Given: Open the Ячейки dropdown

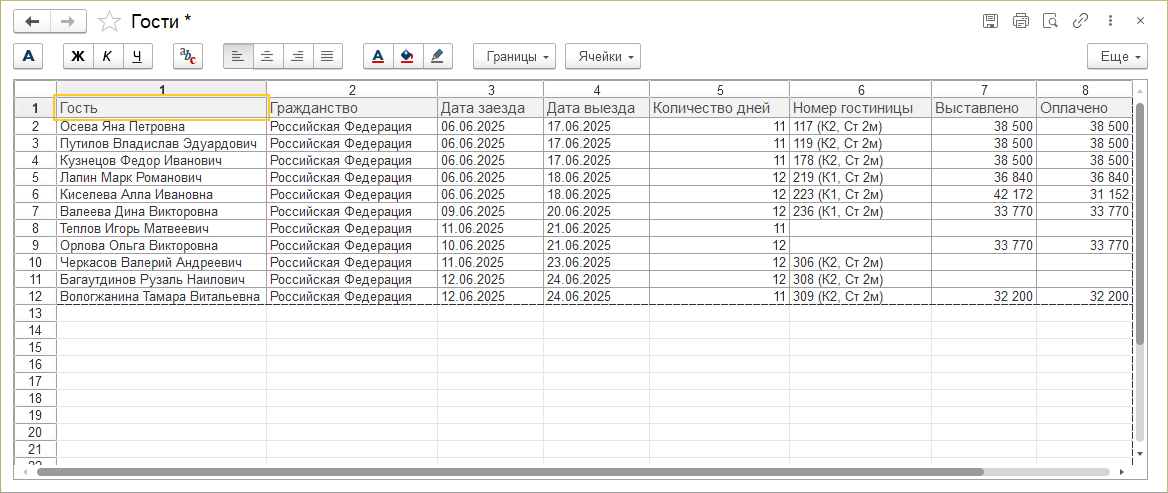Looking at the screenshot, I should (x=603, y=56).
